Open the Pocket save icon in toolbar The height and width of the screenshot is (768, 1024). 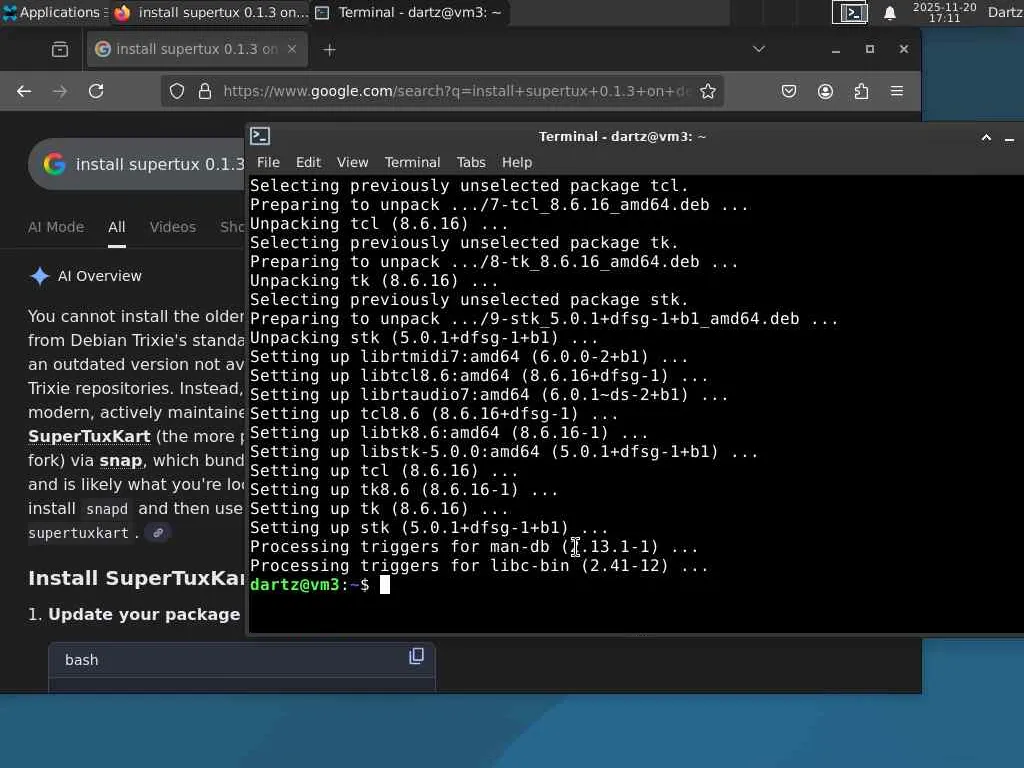pyautogui.click(x=789, y=91)
